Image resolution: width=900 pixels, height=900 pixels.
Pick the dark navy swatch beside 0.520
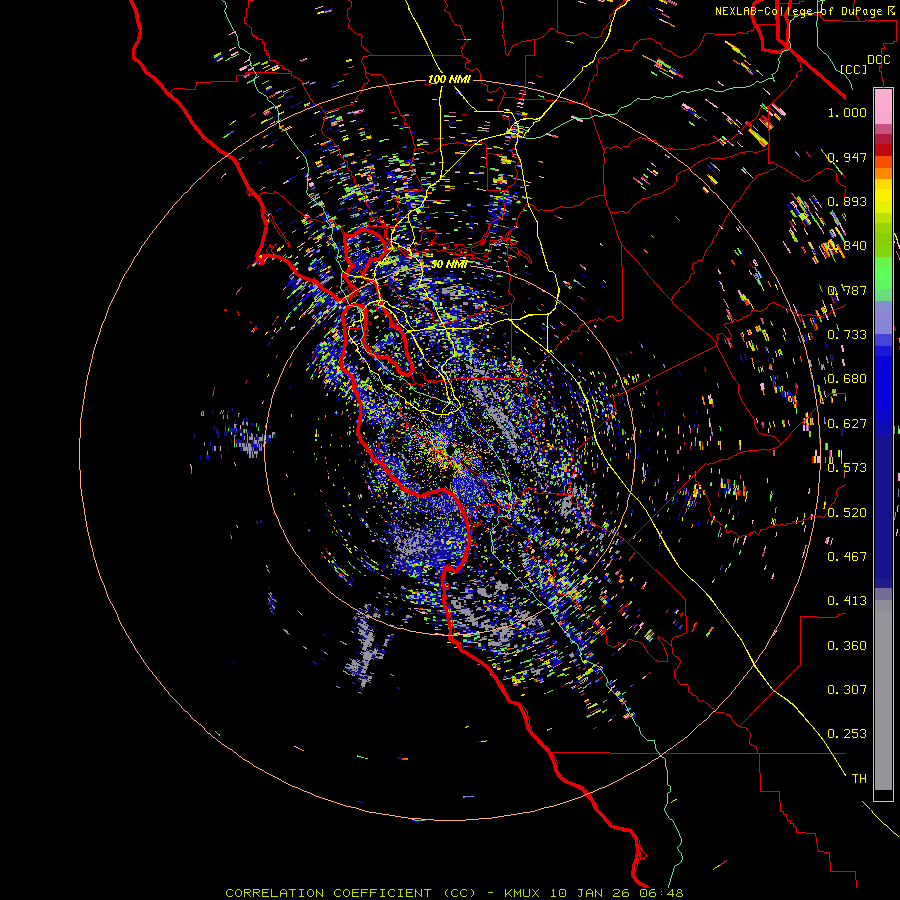pyautogui.click(x=883, y=505)
